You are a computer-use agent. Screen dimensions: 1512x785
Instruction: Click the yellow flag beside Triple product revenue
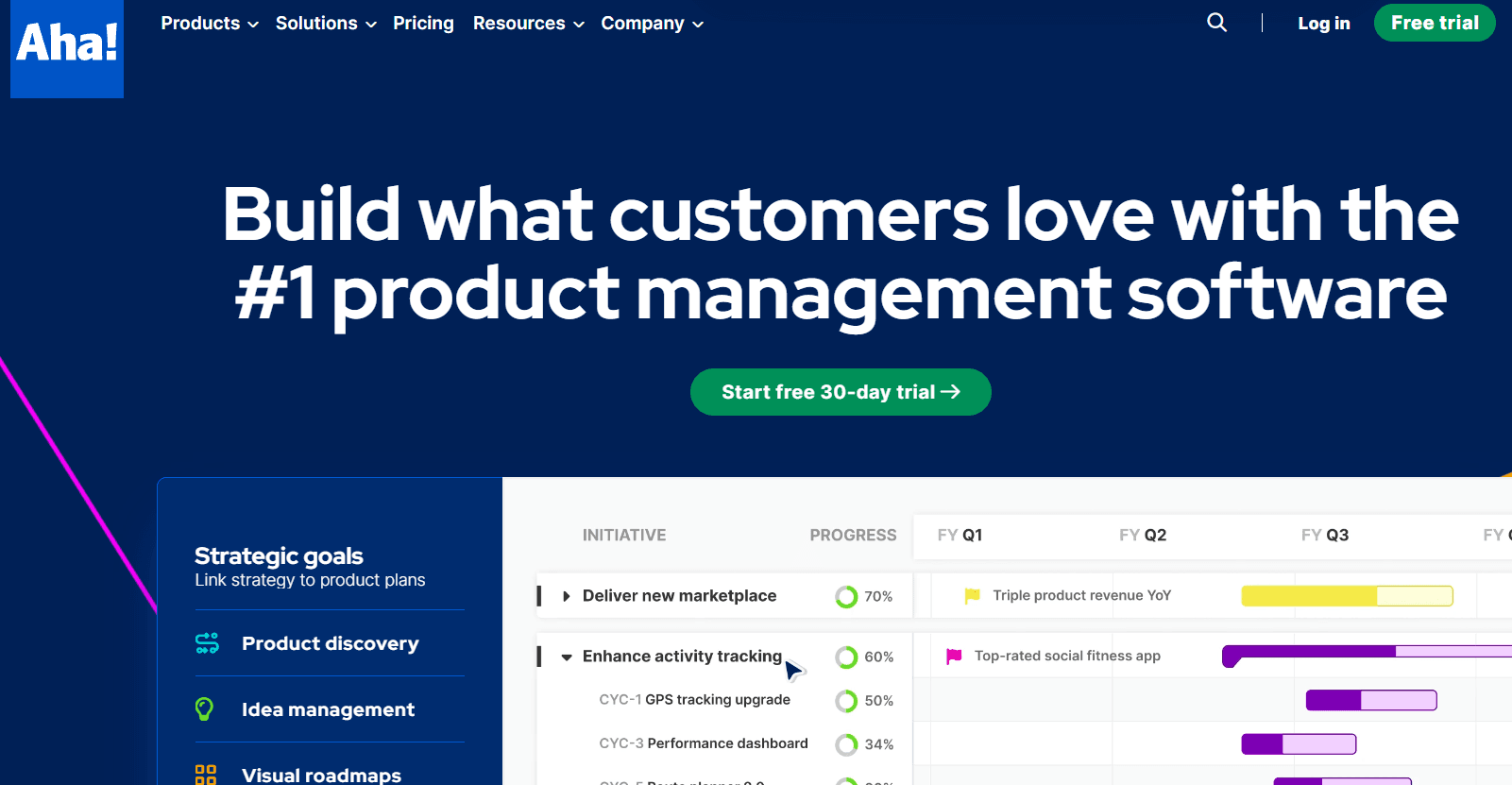tap(972, 596)
